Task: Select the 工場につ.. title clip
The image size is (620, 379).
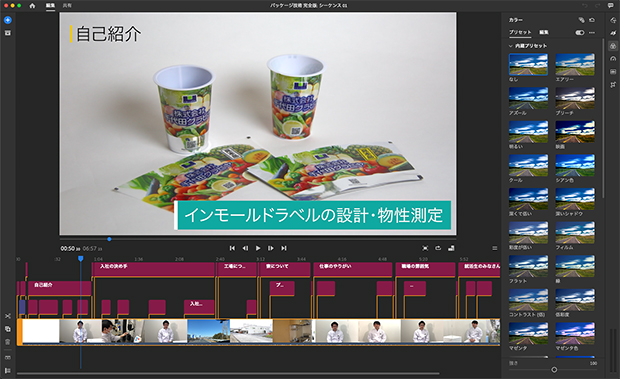Action: (x=237, y=269)
